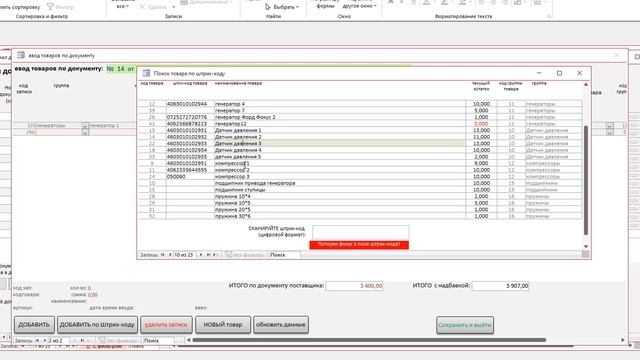This screenshot has width=640, height=360.
Task: Click the текущий остаток column header
Action: tap(481, 86)
